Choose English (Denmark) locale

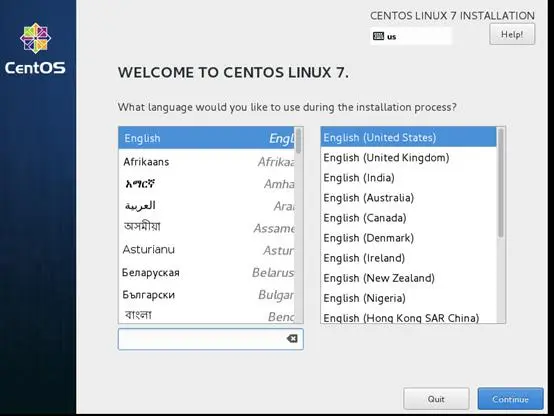click(408, 238)
